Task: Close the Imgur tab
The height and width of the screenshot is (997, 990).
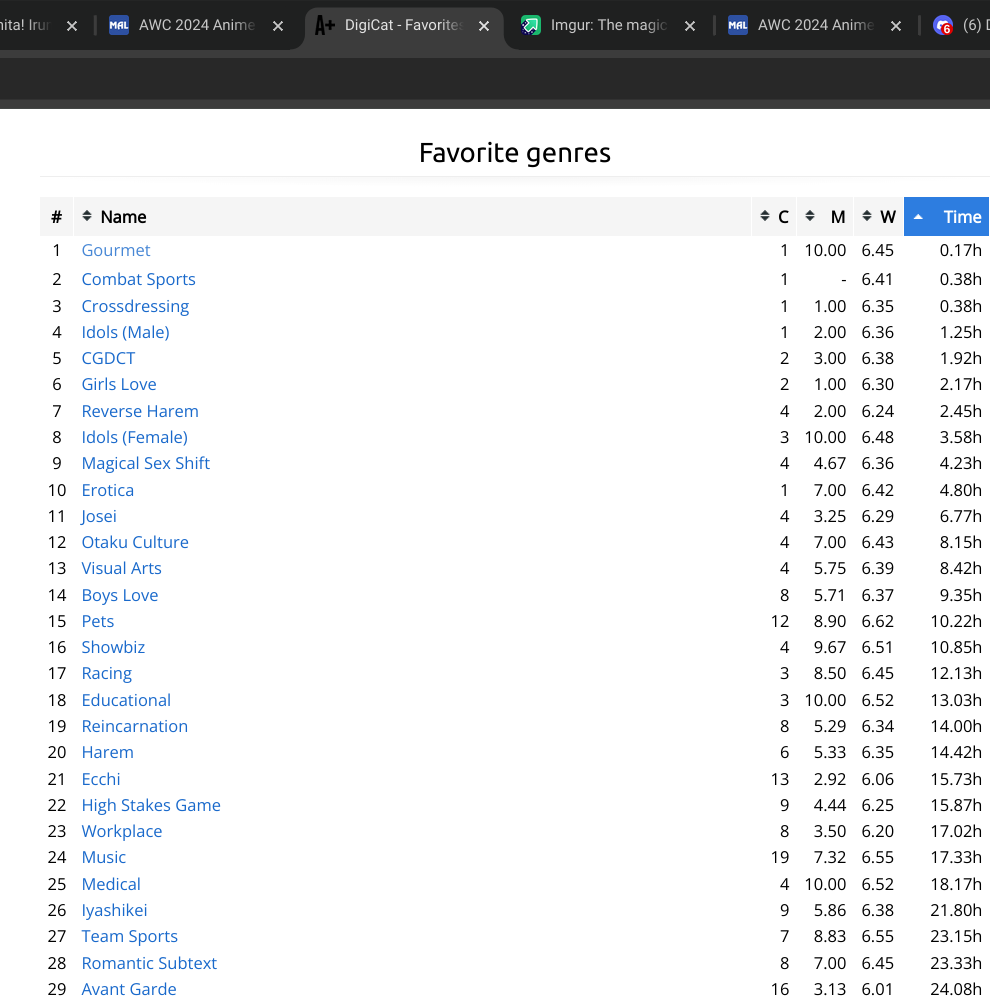Action: click(690, 26)
